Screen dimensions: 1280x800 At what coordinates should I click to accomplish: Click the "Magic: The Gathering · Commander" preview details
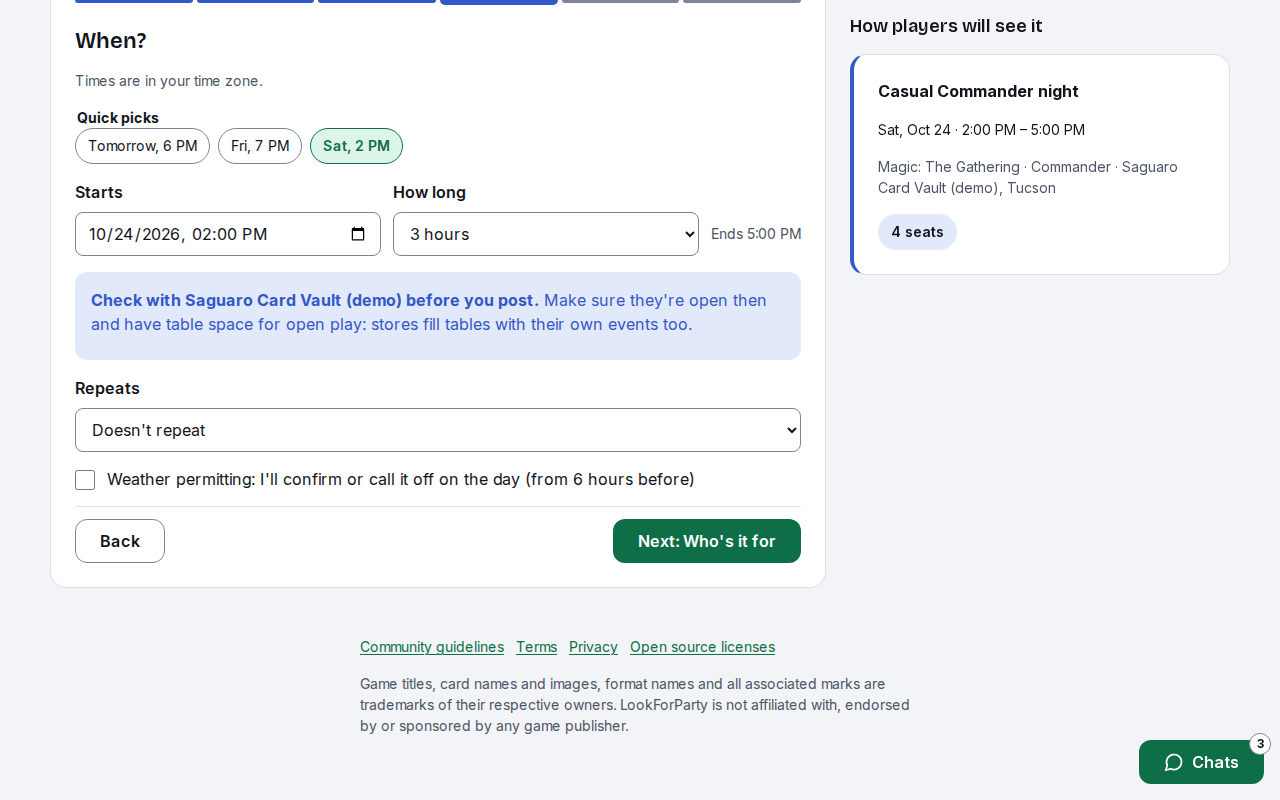pos(1028,177)
